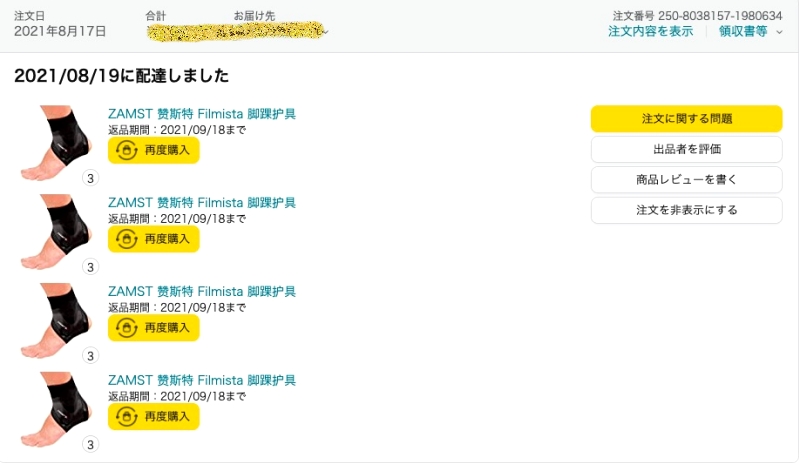Open the fourth ZAMST Filmista product title link
800x464 pixels.
click(202, 381)
